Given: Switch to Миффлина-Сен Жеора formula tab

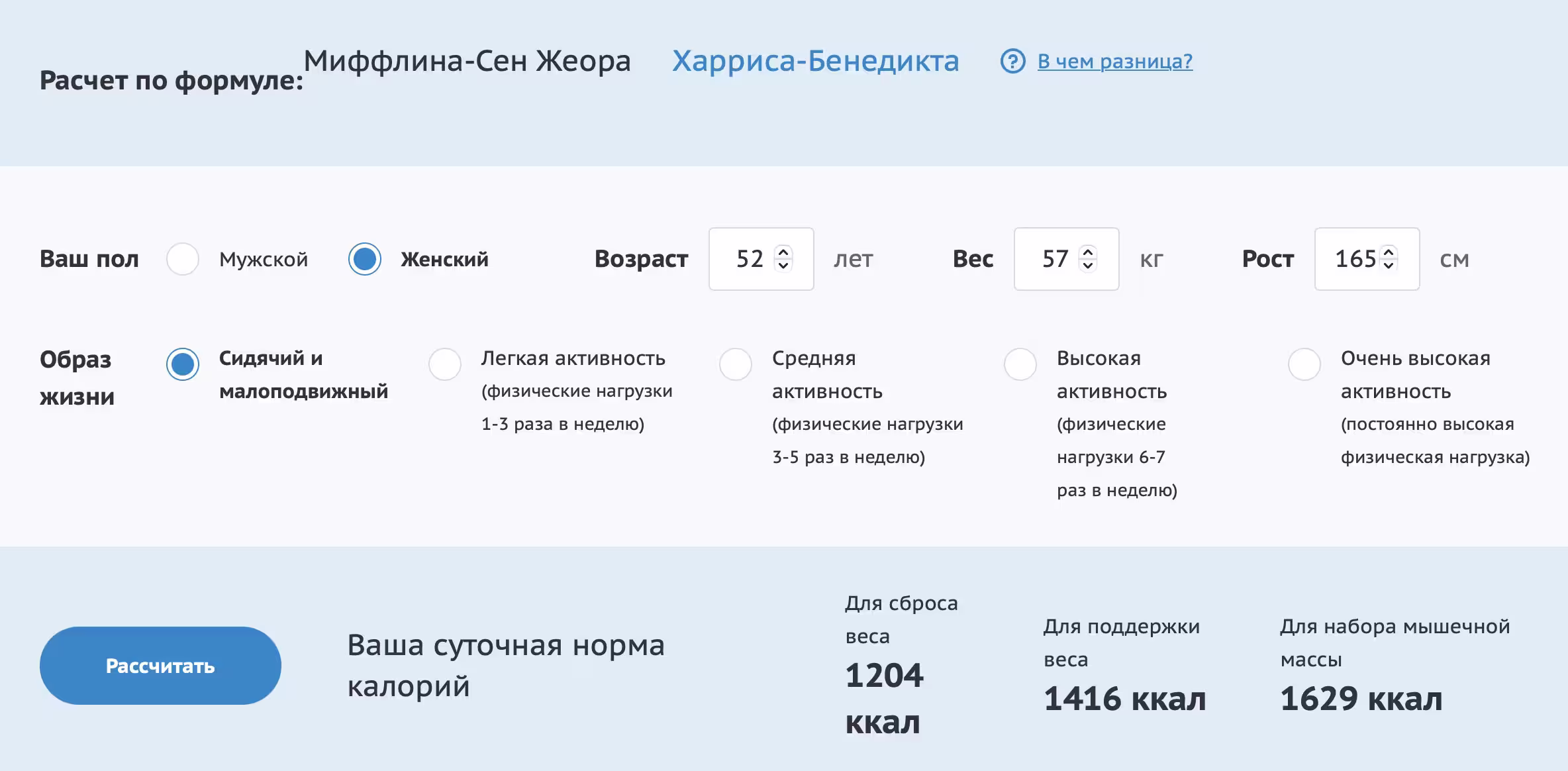Looking at the screenshot, I should pyautogui.click(x=467, y=62).
